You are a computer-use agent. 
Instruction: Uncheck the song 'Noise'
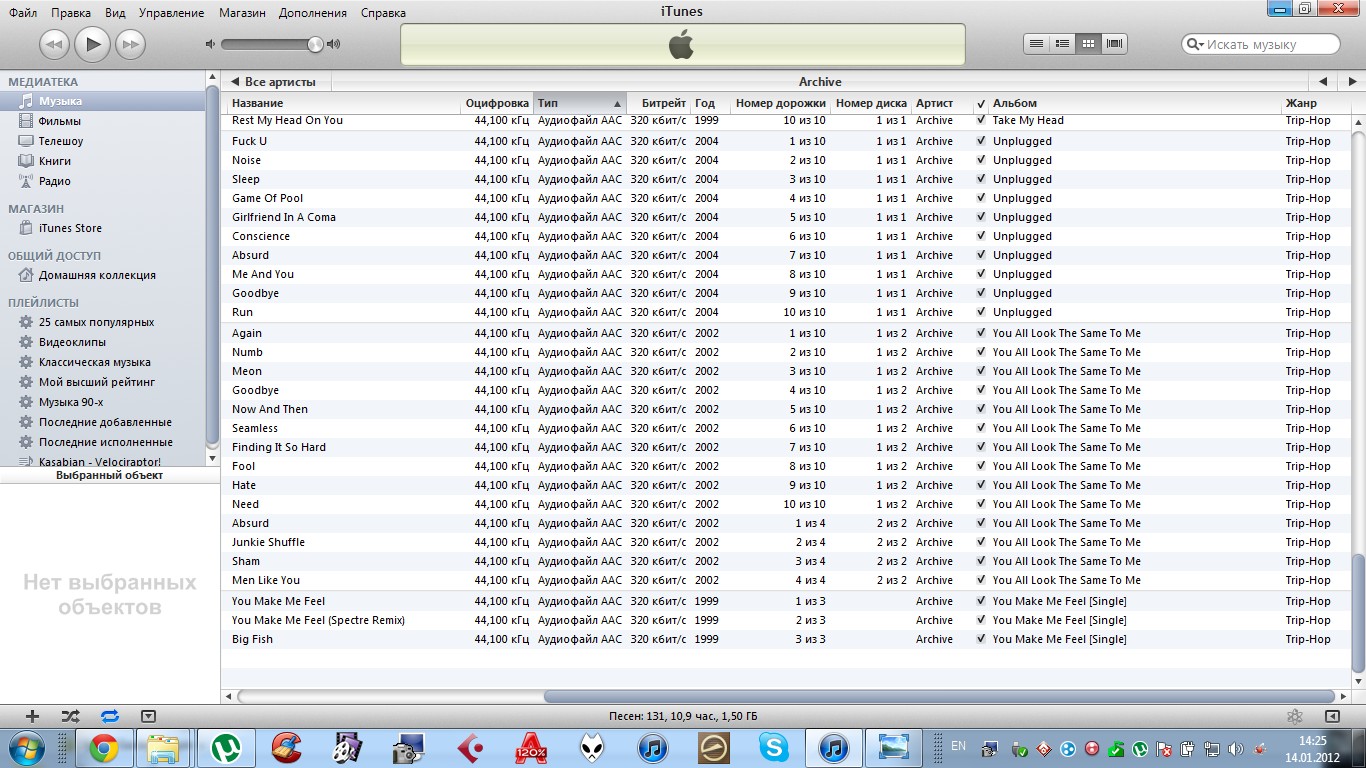(x=981, y=160)
